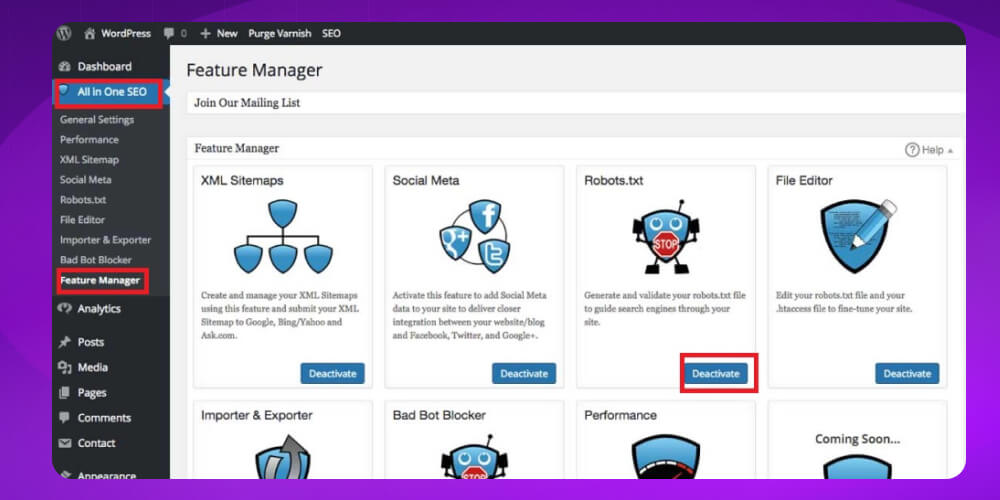This screenshot has width=1000, height=500.
Task: Open Posts in sidebar
Action: point(91,342)
